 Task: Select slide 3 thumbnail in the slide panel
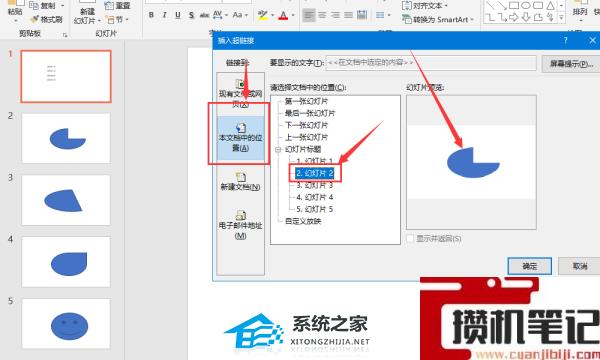click(66, 200)
